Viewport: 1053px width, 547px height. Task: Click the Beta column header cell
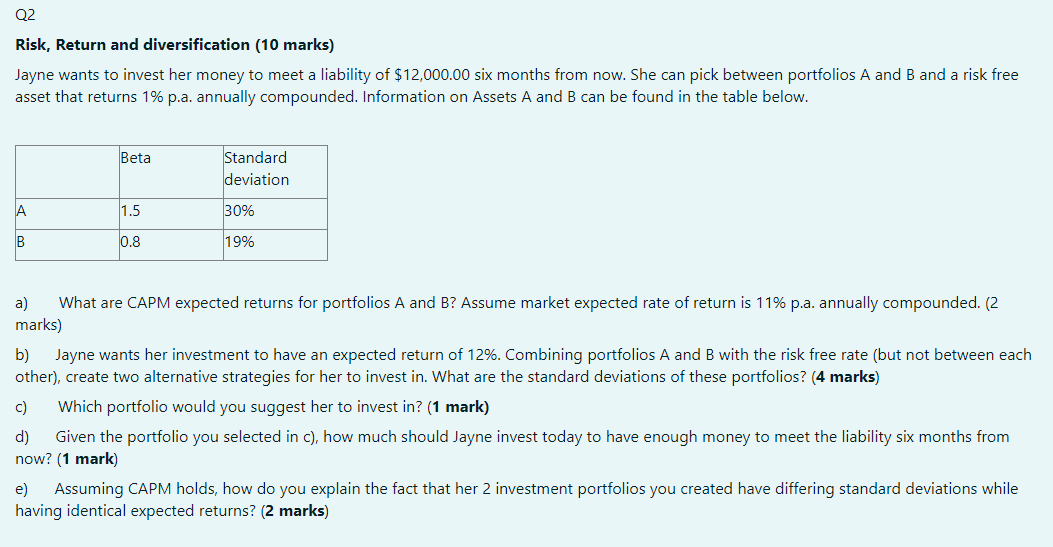[x=169, y=168]
